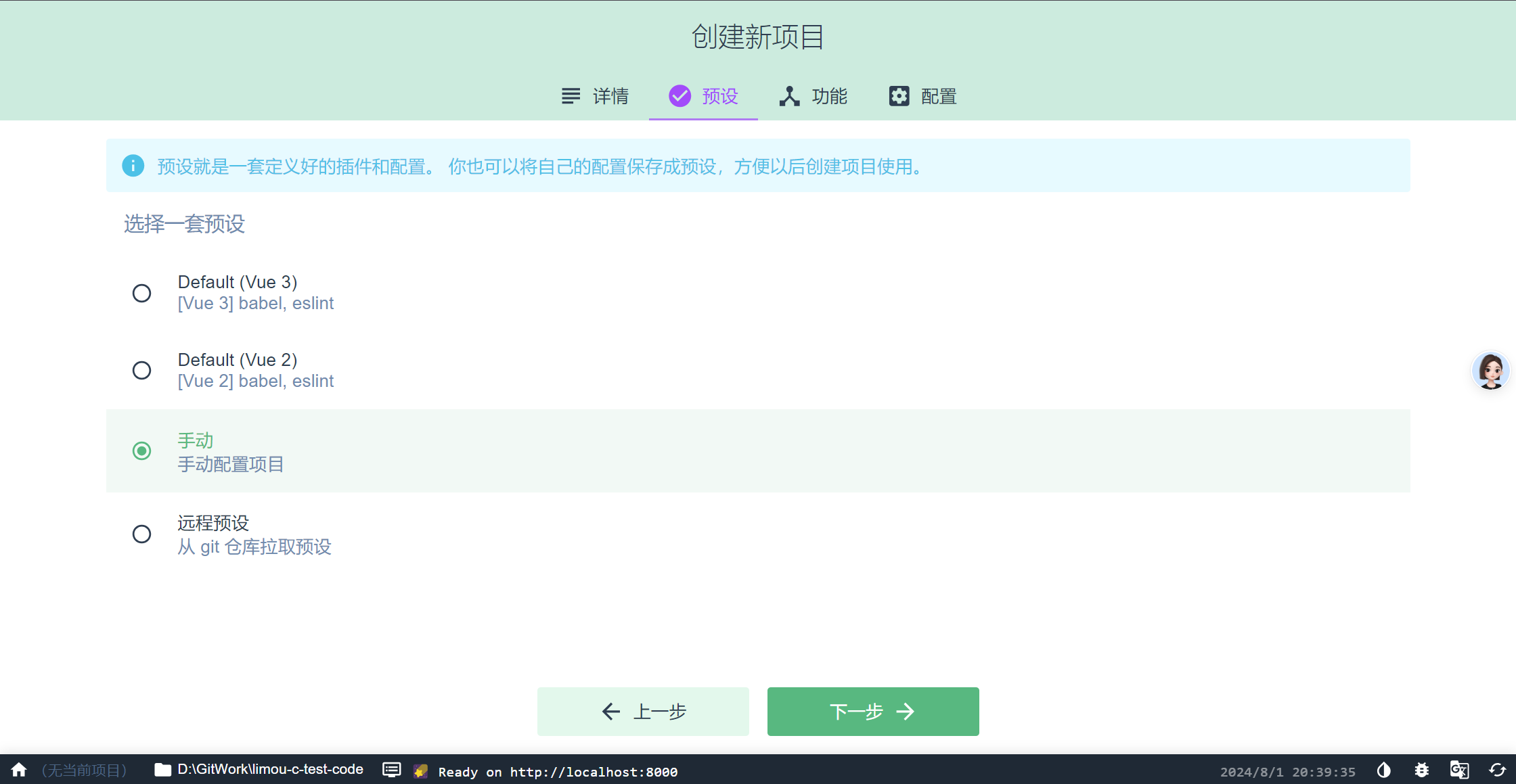
Task: Select the 手动 manual preset radio
Action: (141, 451)
